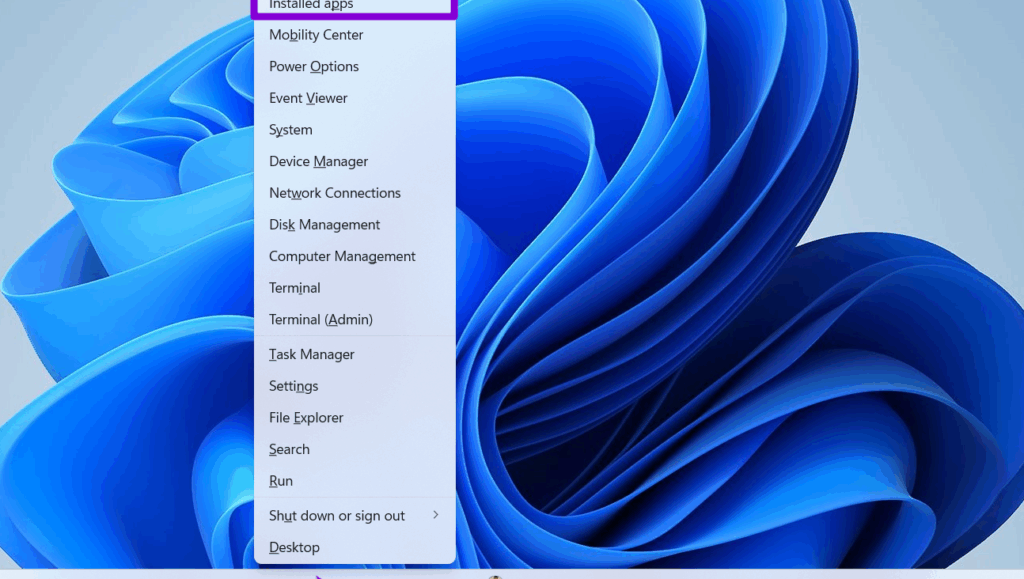Open Device Manager

318,162
